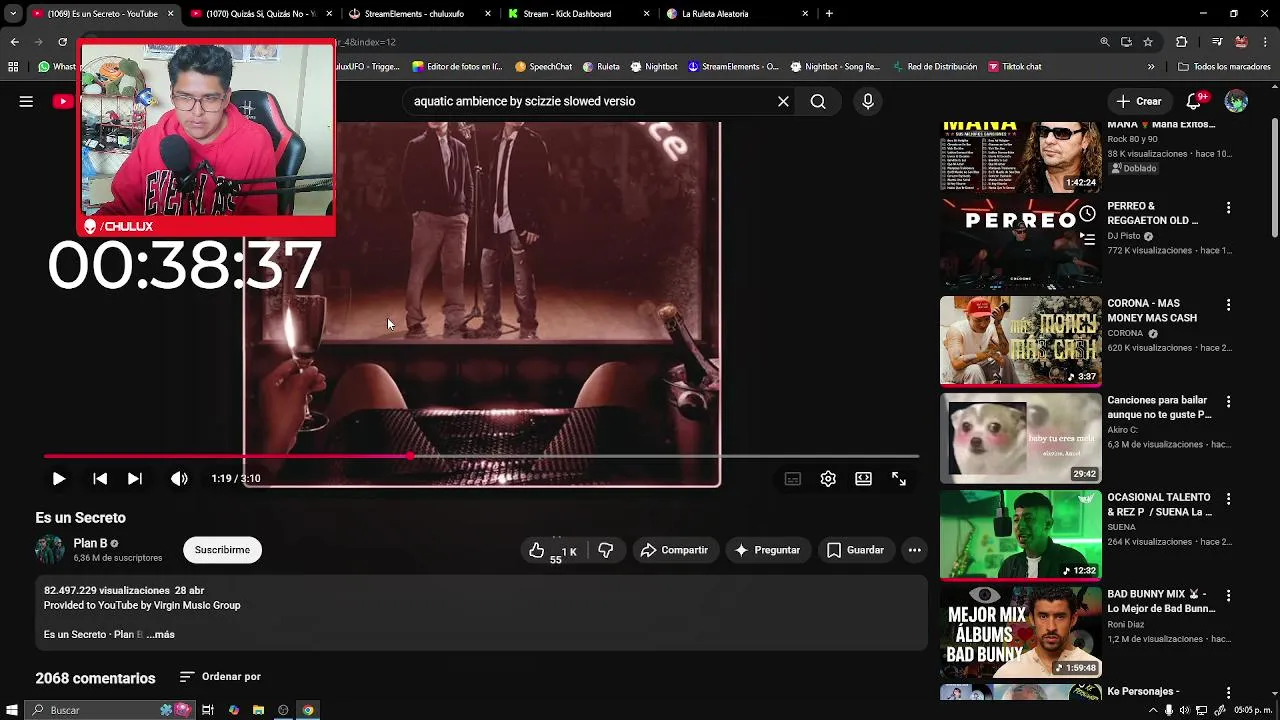Viewport: 1280px width, 720px height.
Task: Open the MANÁ mix thumbnail
Action: coord(1020,157)
